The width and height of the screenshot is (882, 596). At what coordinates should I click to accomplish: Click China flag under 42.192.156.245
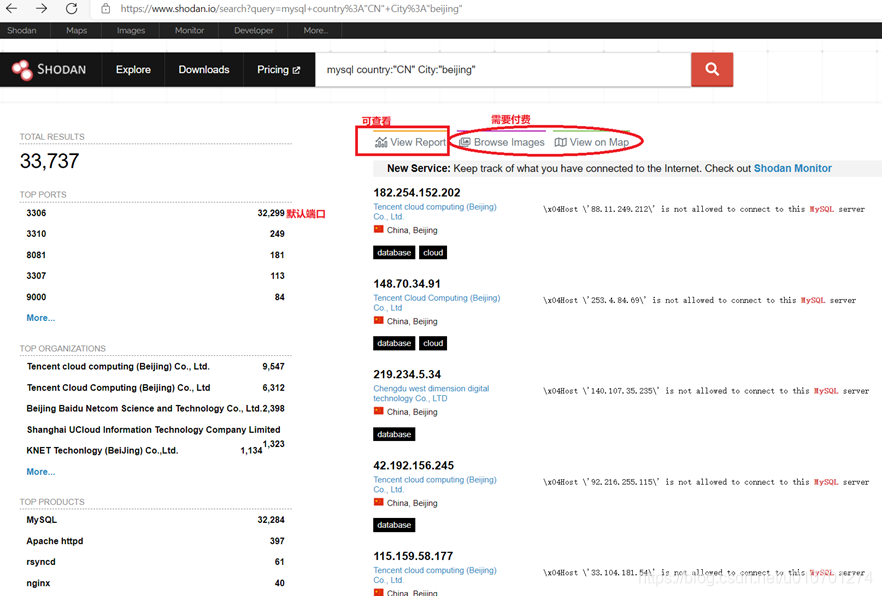[379, 502]
